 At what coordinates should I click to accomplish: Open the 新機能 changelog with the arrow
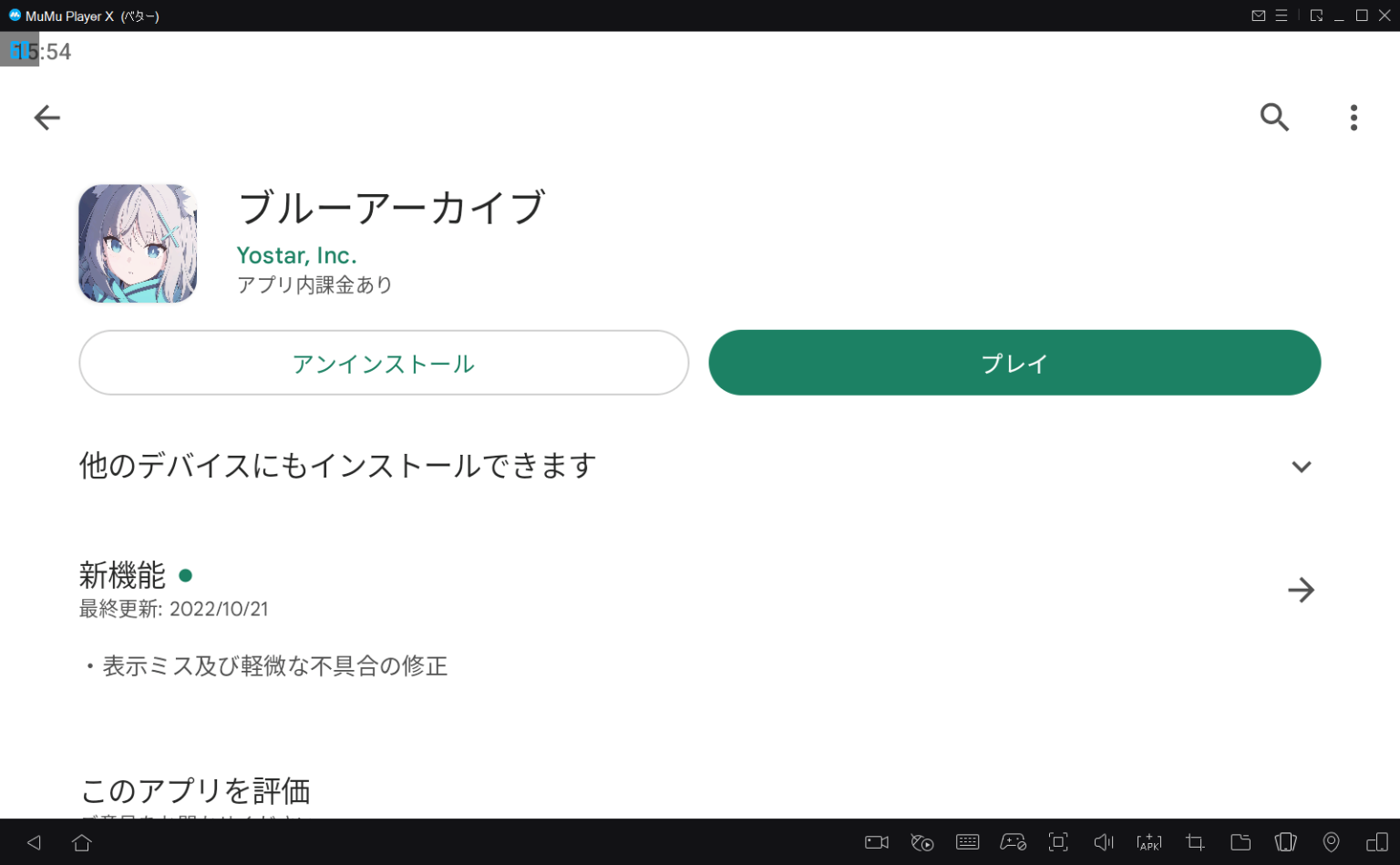pos(1302,590)
